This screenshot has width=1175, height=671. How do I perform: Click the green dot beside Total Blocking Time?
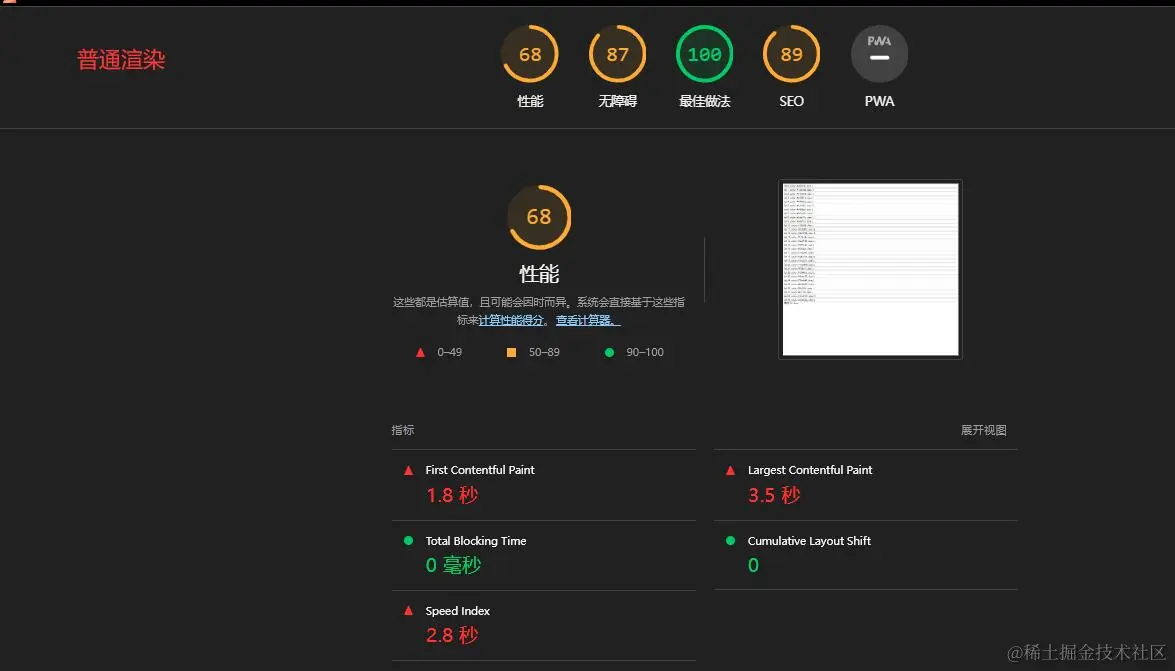[x=408, y=541]
